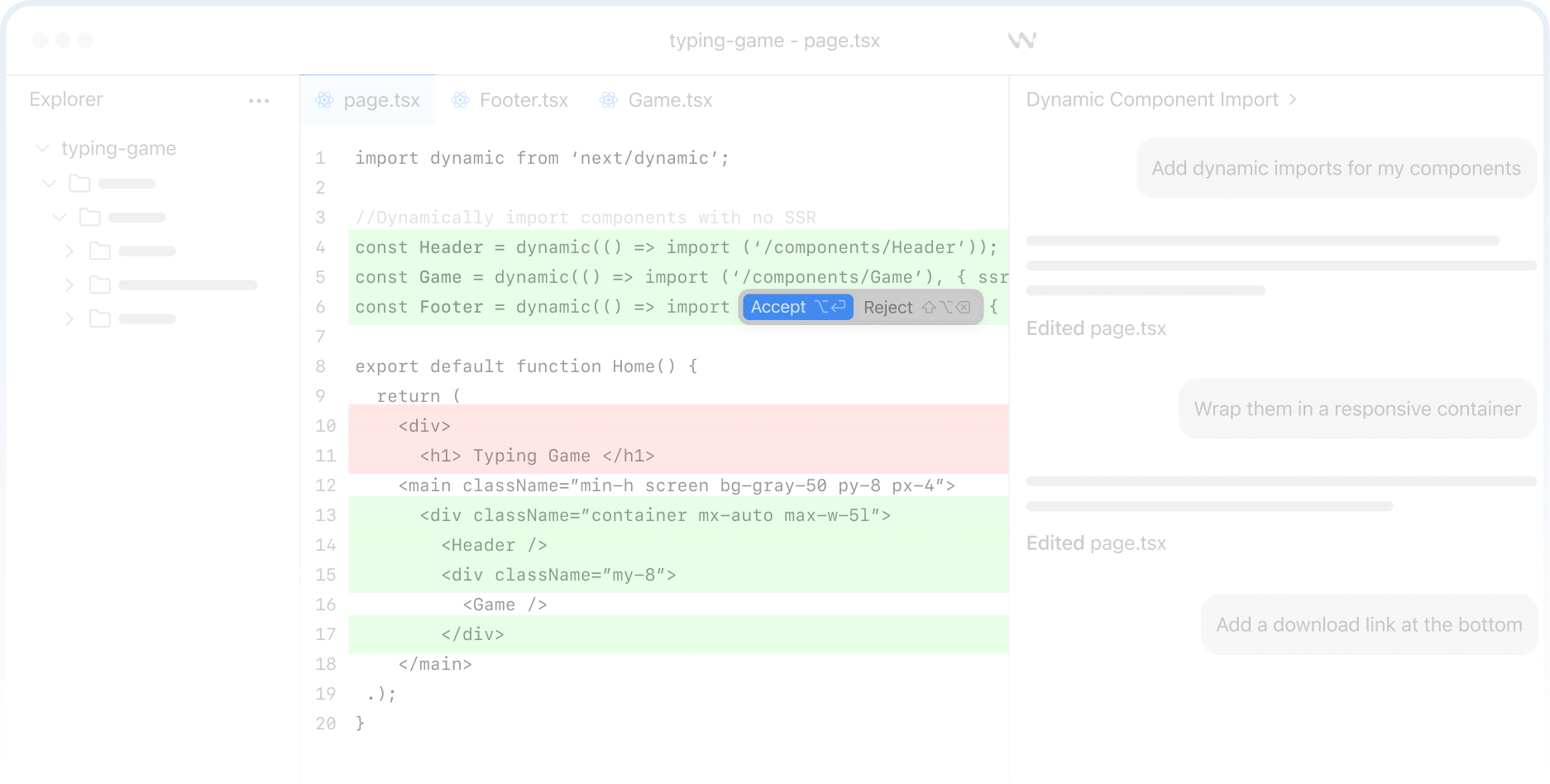Screen dimensions: 1550x784
Task: Select the 'Add dynamic imports for my components' message
Action: (x=1337, y=169)
